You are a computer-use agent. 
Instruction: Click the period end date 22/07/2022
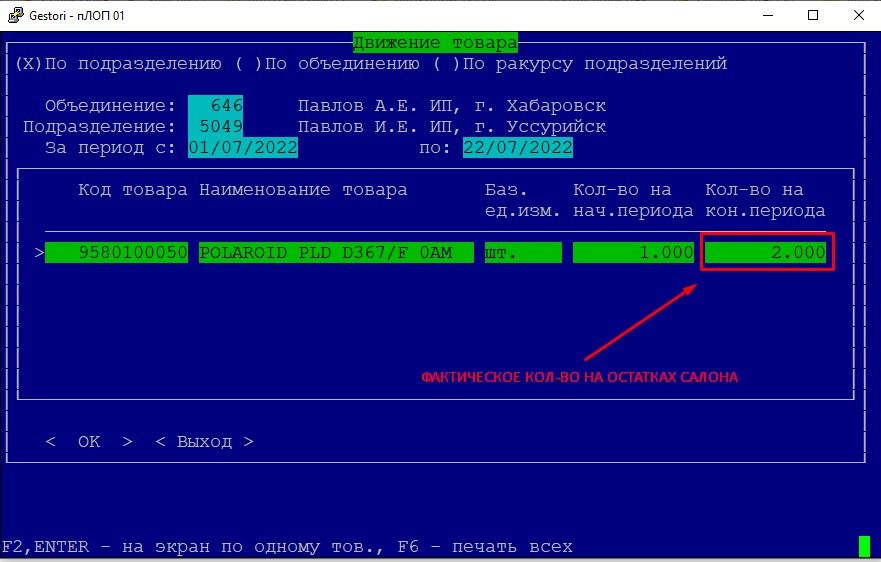click(x=517, y=148)
